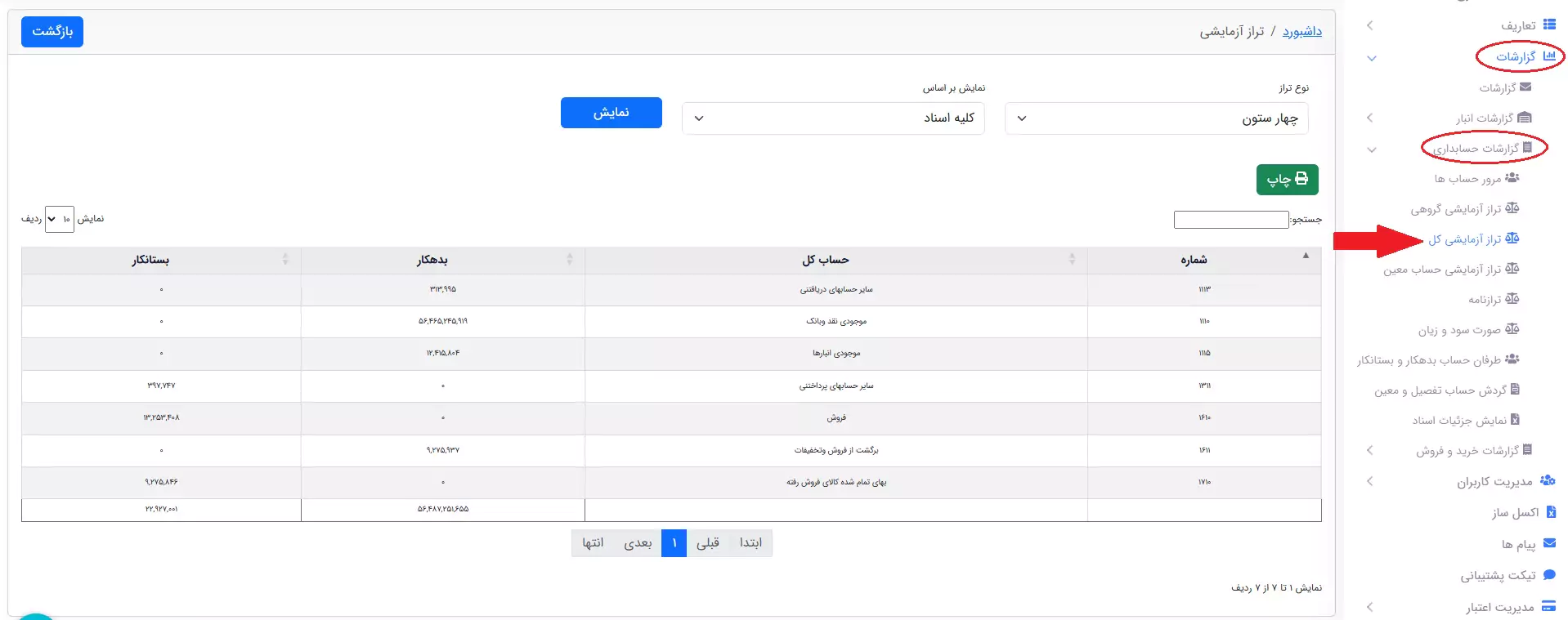Expand the مدیریت کاربران chevron
This screenshot has width=1568, height=620.
coord(1370,481)
